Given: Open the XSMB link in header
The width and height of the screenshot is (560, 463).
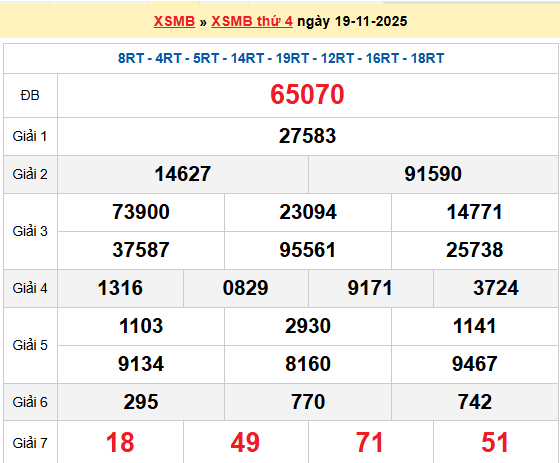Looking at the screenshot, I should click(174, 21).
